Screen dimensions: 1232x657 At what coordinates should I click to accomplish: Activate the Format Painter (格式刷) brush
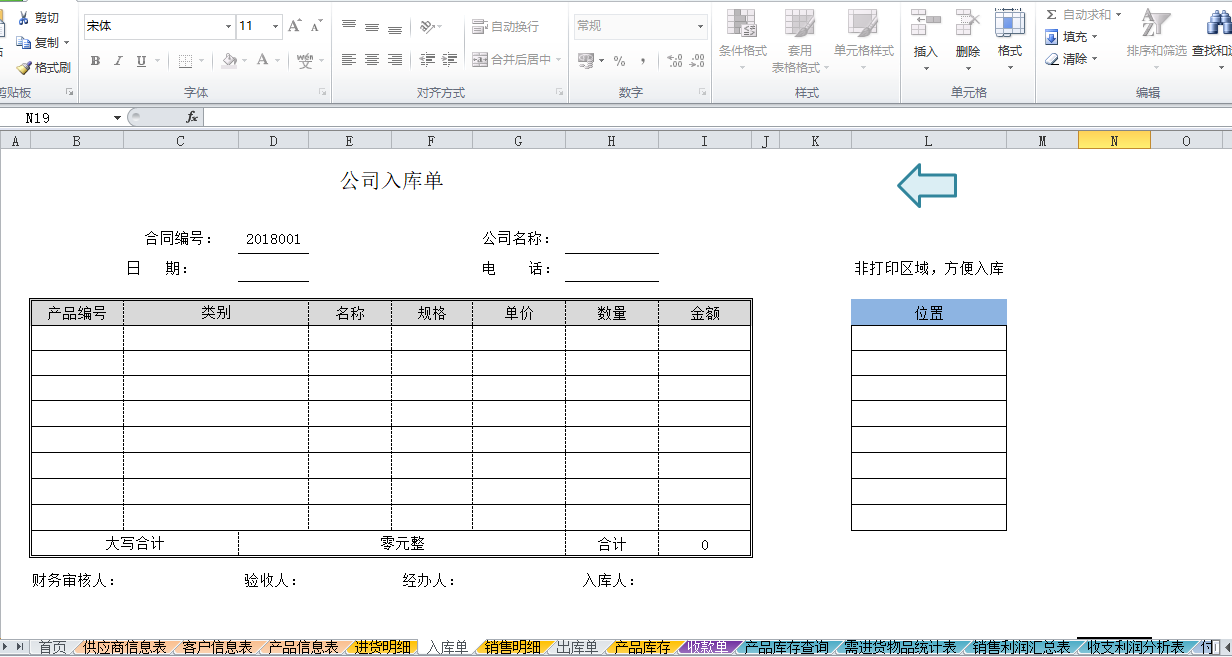[x=23, y=68]
